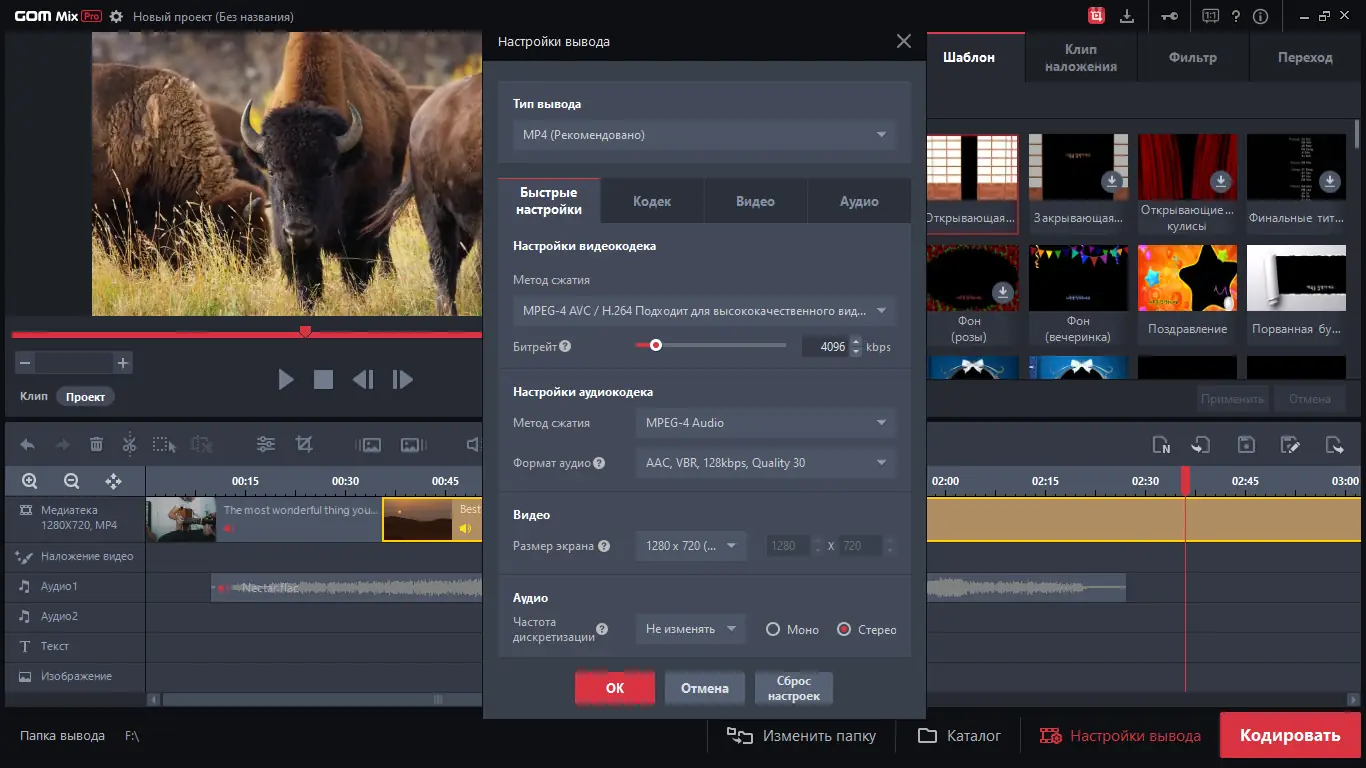Click Сброс настроек to reset settings
Viewport: 1366px width, 768px height.
[x=794, y=688]
